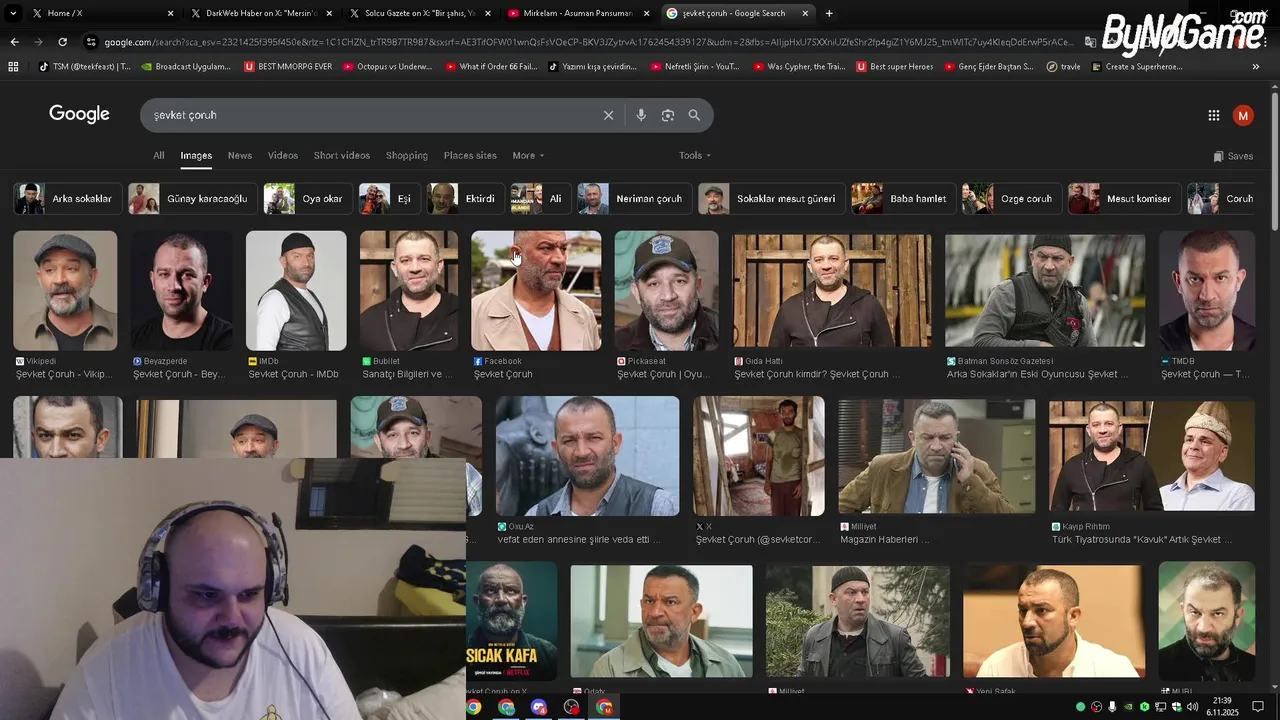Filter by Günay karacaoğlu chip
1280x720 pixels.
tap(193, 199)
